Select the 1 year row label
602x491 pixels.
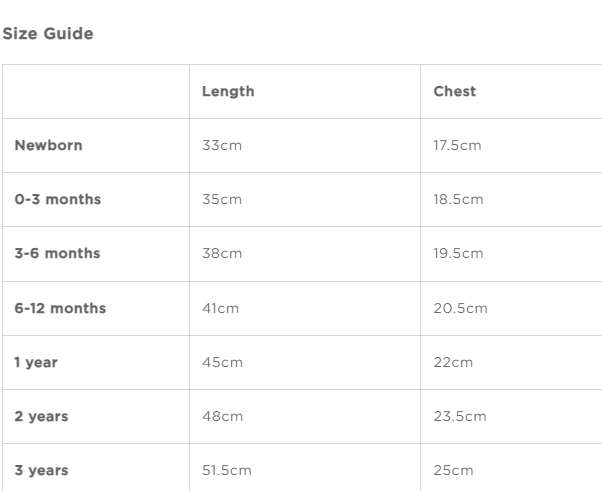click(36, 362)
